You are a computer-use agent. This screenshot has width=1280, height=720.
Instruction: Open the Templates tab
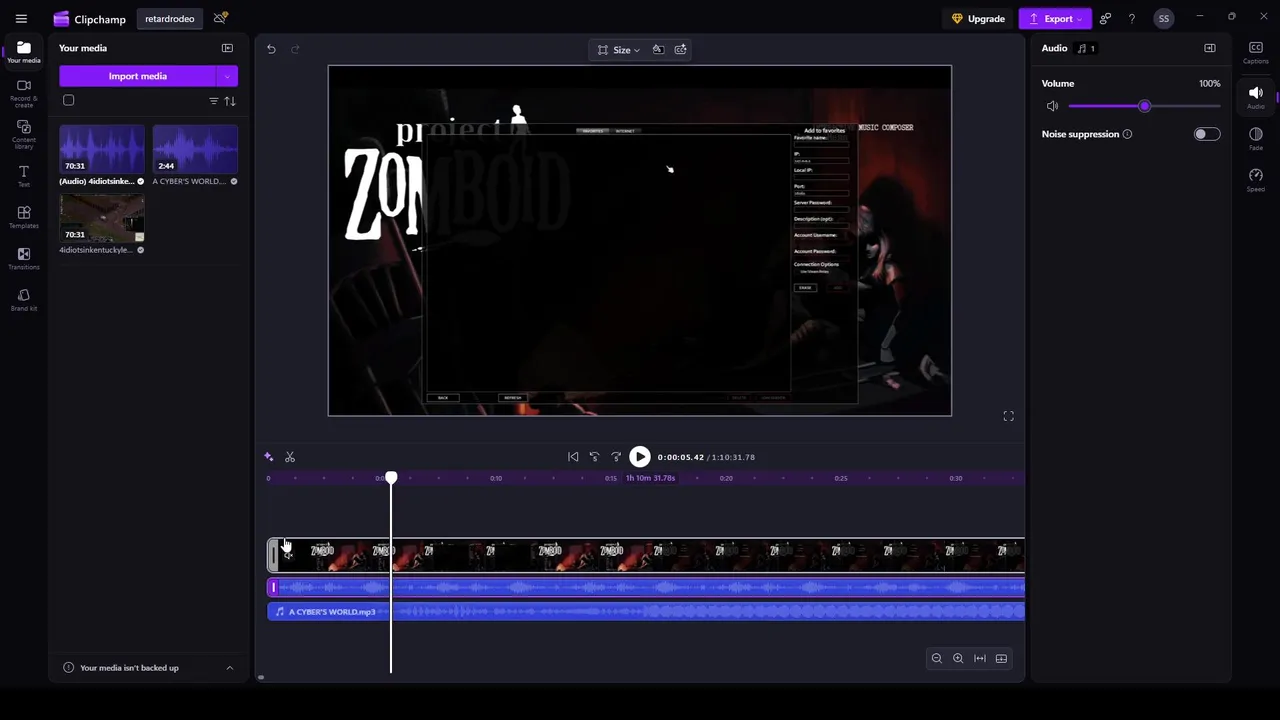[x=24, y=217]
